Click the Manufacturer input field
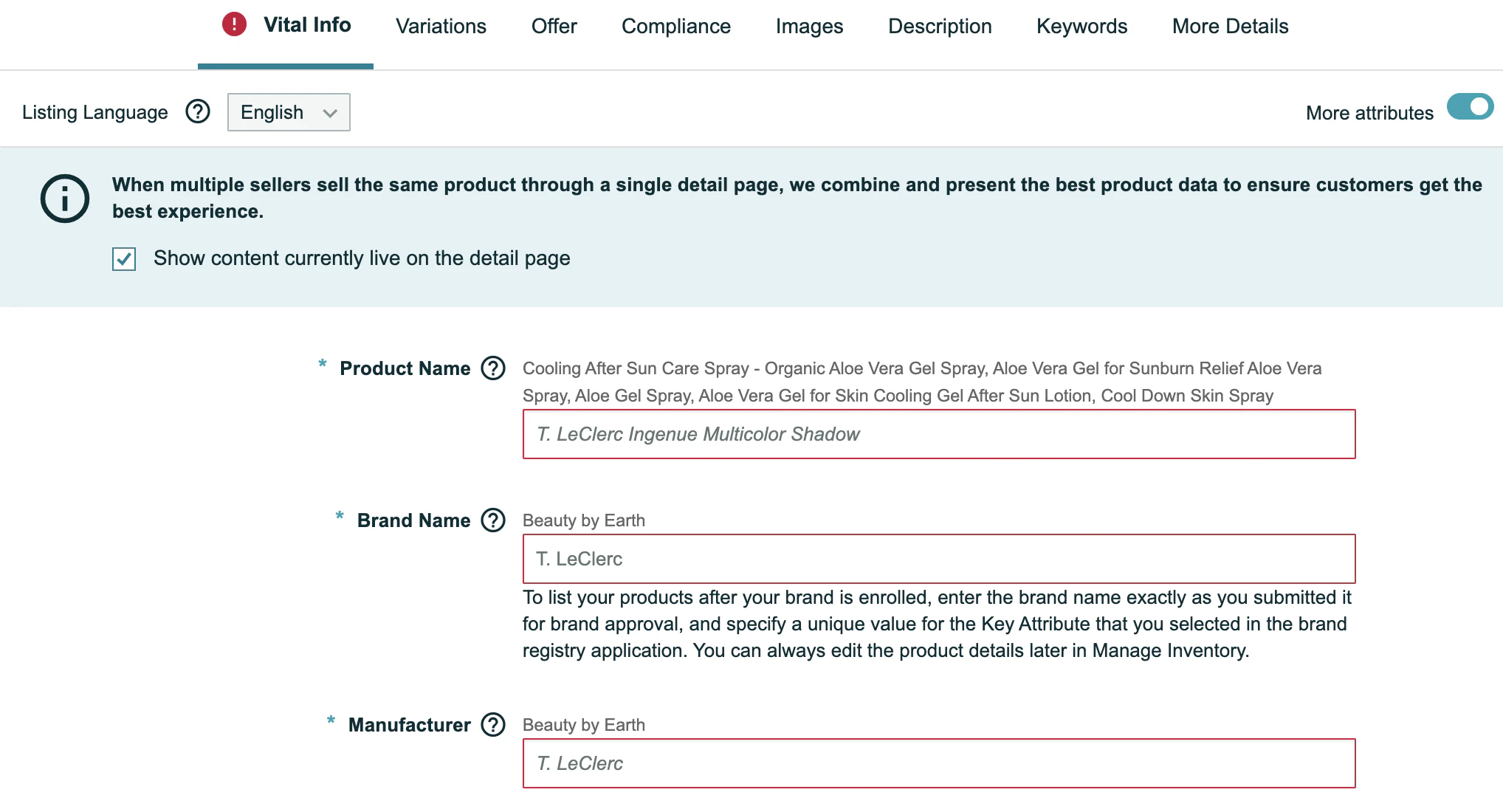Viewport: 1503px width, 812px height. (939, 763)
